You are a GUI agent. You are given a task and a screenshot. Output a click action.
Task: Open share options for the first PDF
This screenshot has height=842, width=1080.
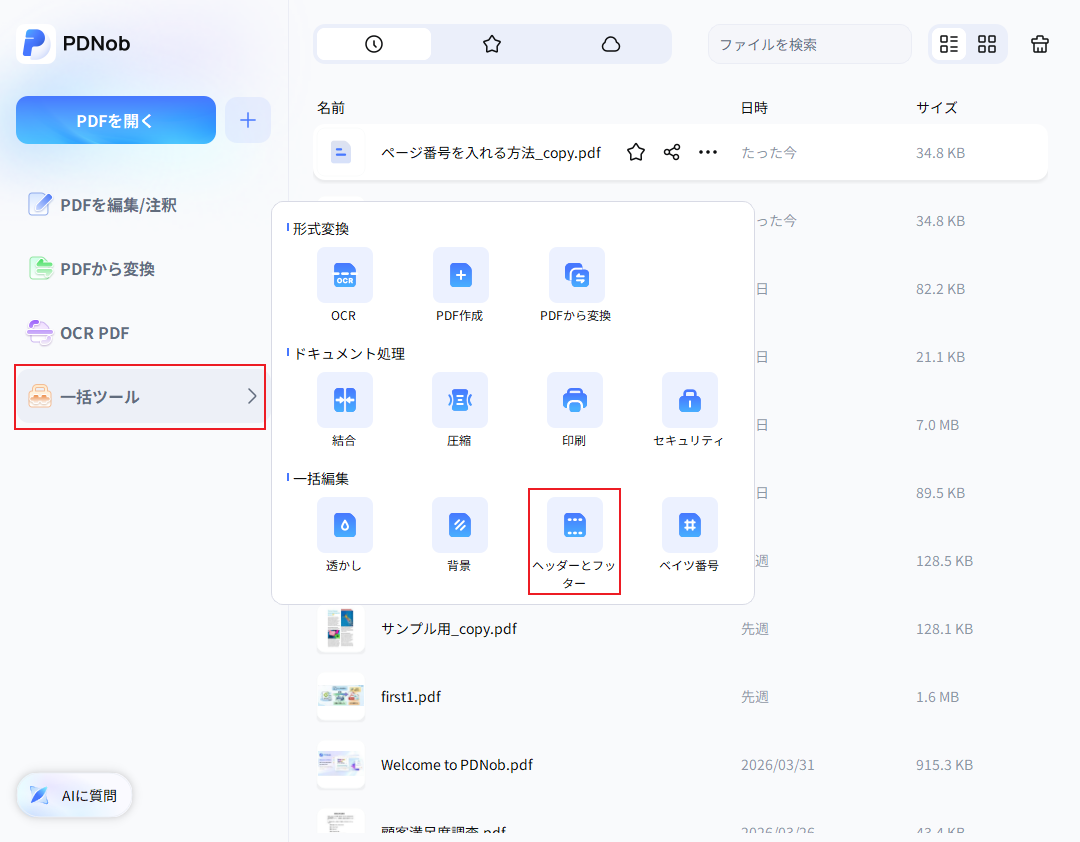(x=671, y=152)
